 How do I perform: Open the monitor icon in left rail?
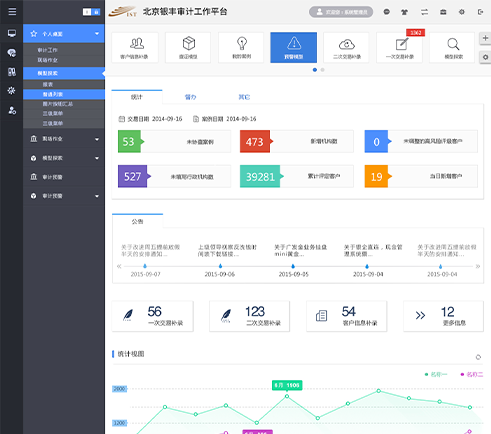(x=12, y=33)
